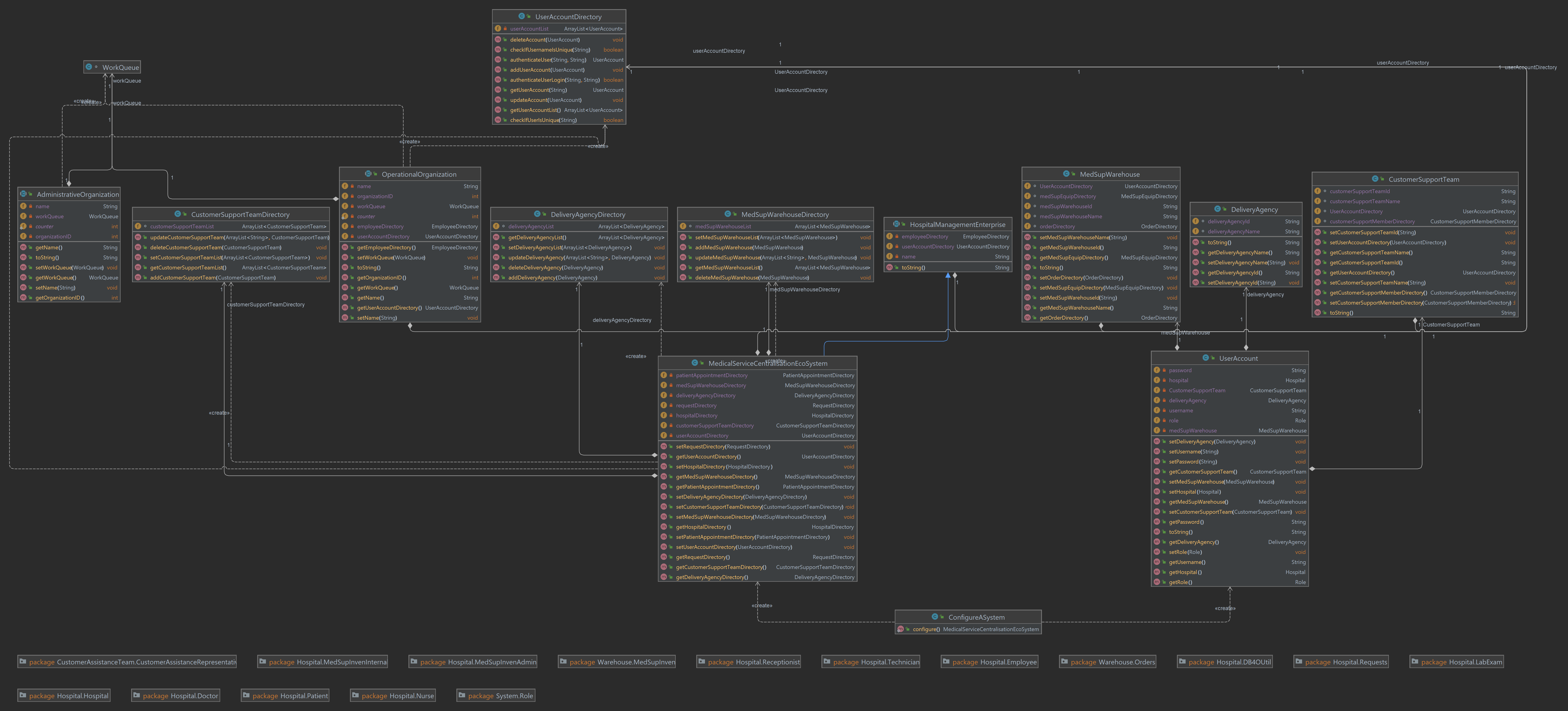Click the class icon of CustomerSupportTeam
This screenshot has width=1568, height=711.
(1375, 179)
